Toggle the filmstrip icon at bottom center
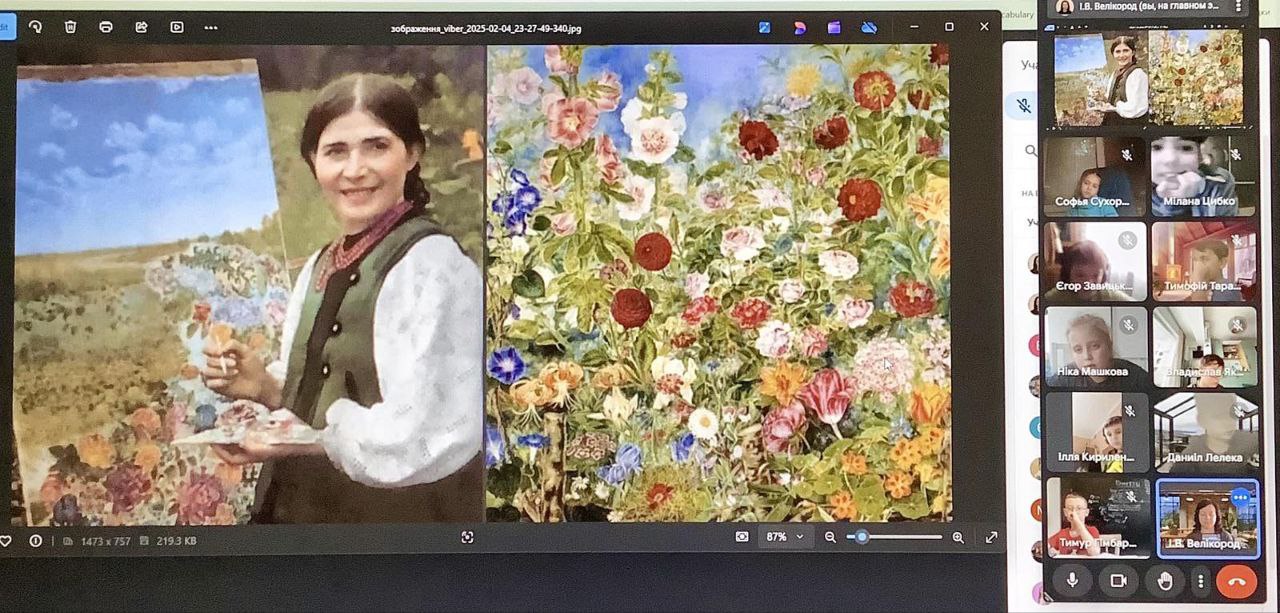The width and height of the screenshot is (1280, 613). point(467,538)
